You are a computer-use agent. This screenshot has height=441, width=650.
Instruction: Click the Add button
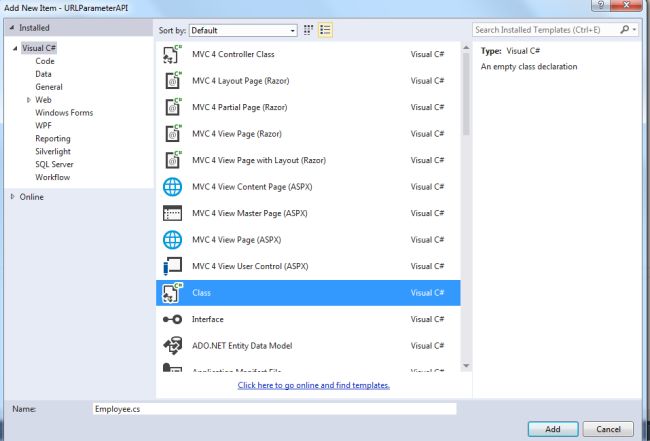coord(553,429)
